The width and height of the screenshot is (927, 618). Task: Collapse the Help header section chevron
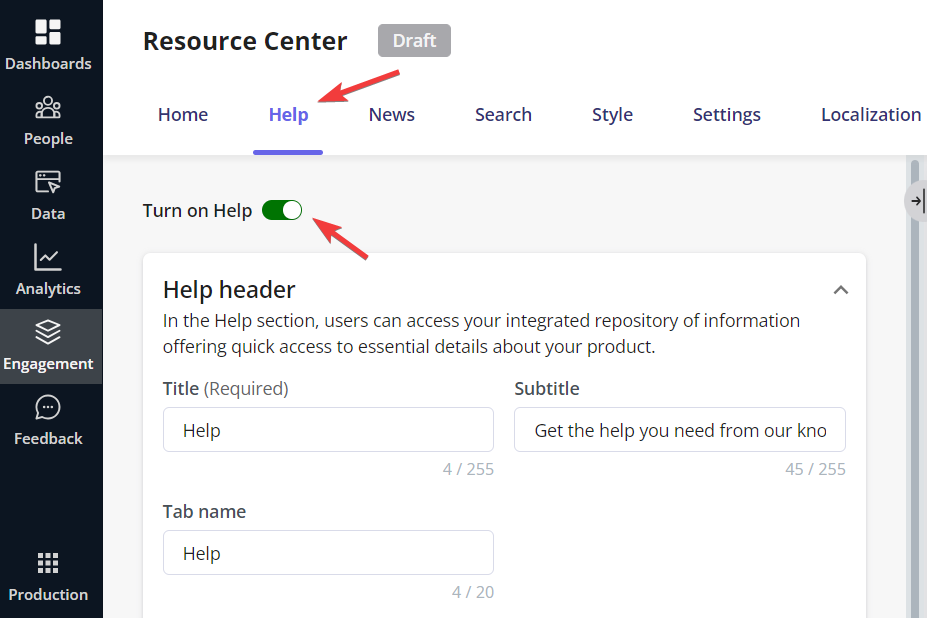(841, 290)
